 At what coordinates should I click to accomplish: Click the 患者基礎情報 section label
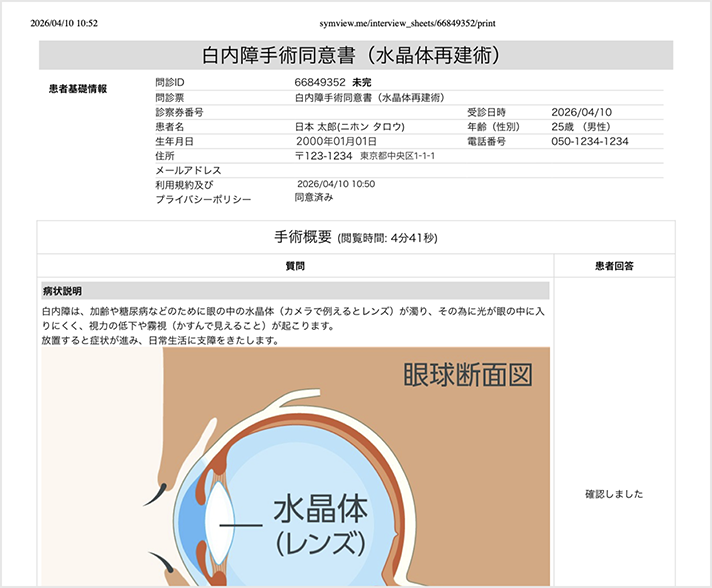click(x=78, y=89)
